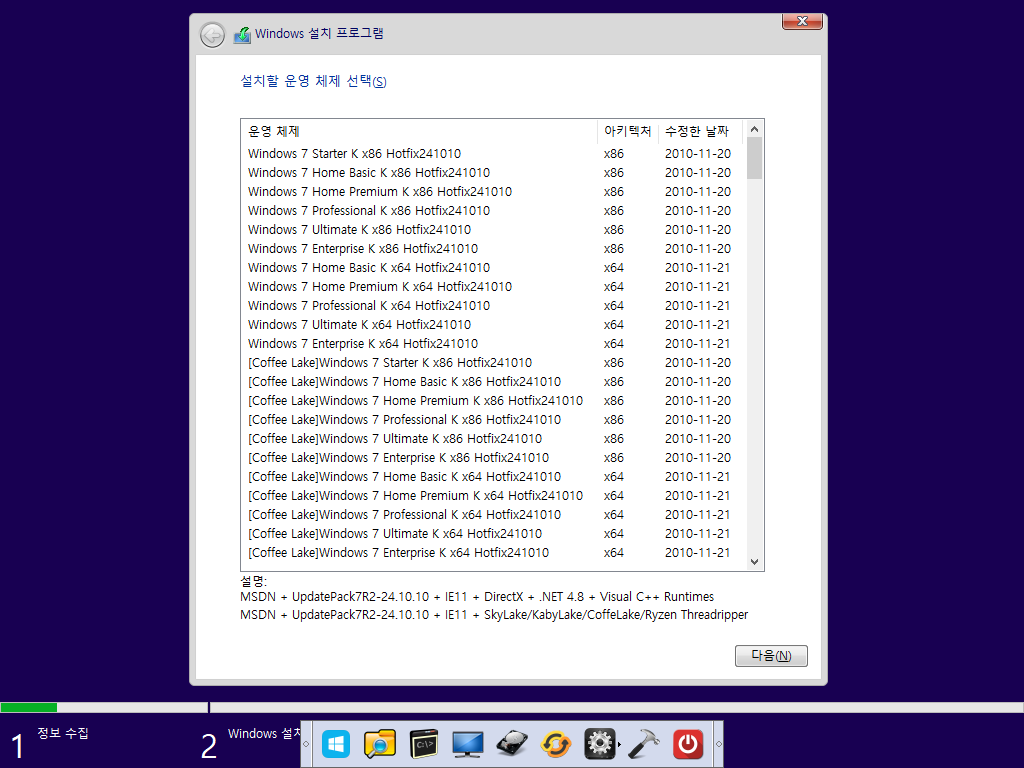Click x86 cell in Windows 7 Starter K row
Image resolution: width=1024 pixels, height=768 pixels.
point(613,153)
